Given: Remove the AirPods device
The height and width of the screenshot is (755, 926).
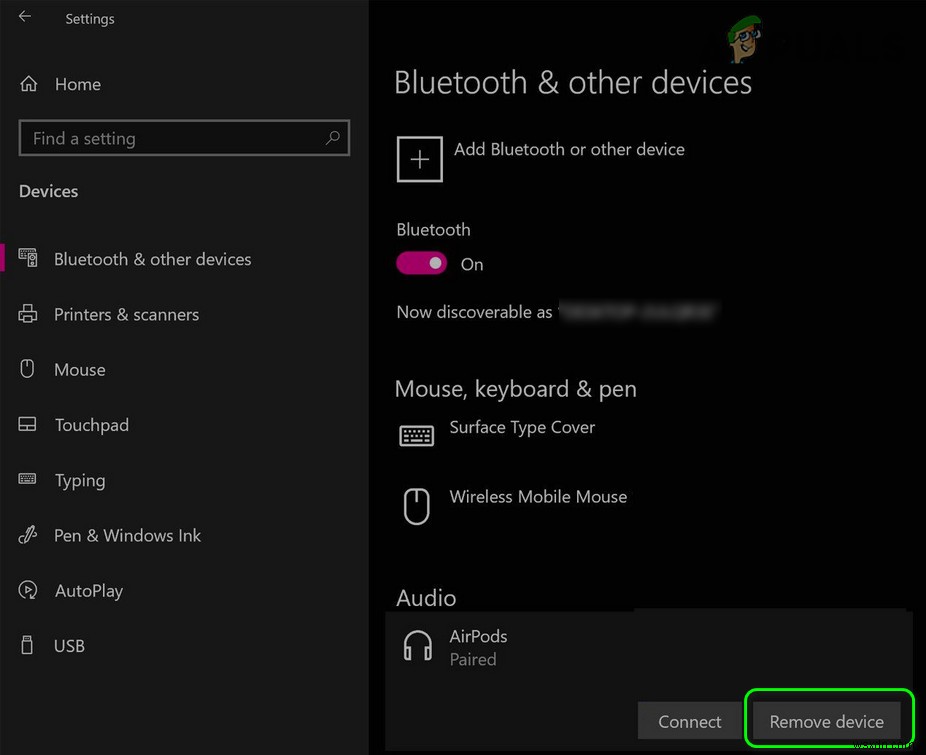Looking at the screenshot, I should (827, 720).
